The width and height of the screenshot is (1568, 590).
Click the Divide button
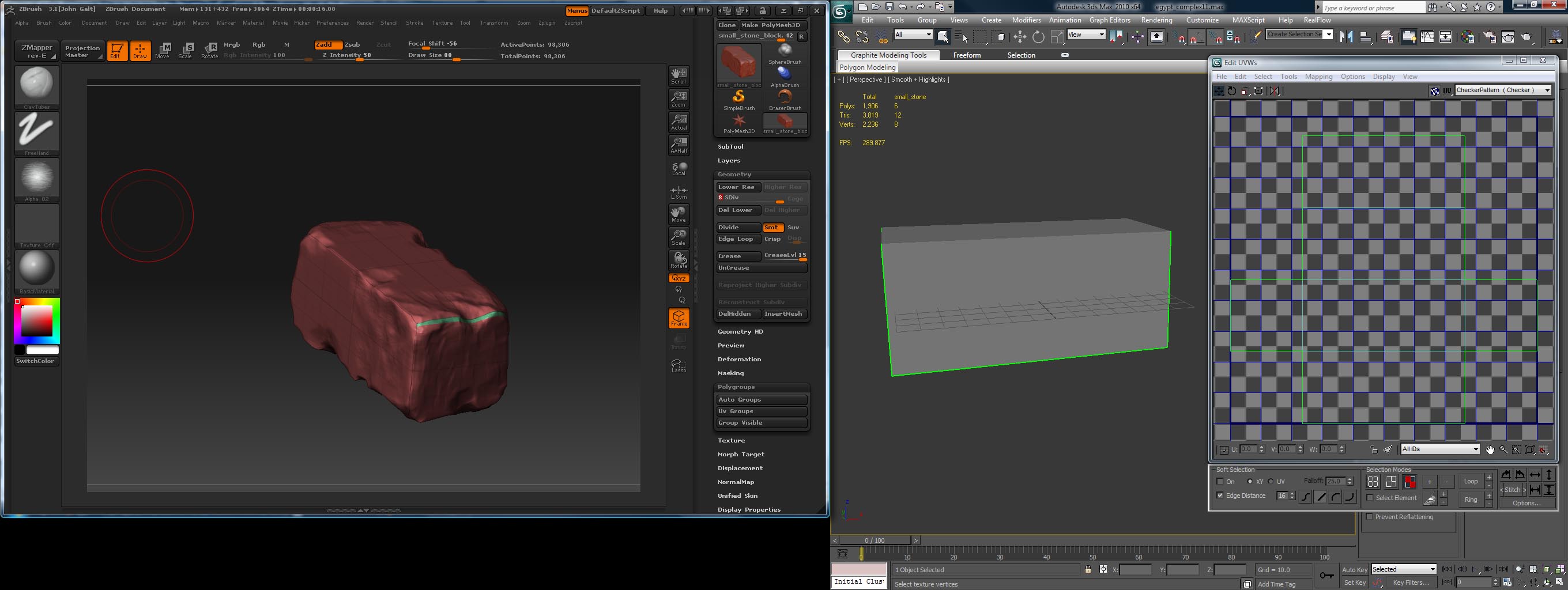tap(738, 228)
